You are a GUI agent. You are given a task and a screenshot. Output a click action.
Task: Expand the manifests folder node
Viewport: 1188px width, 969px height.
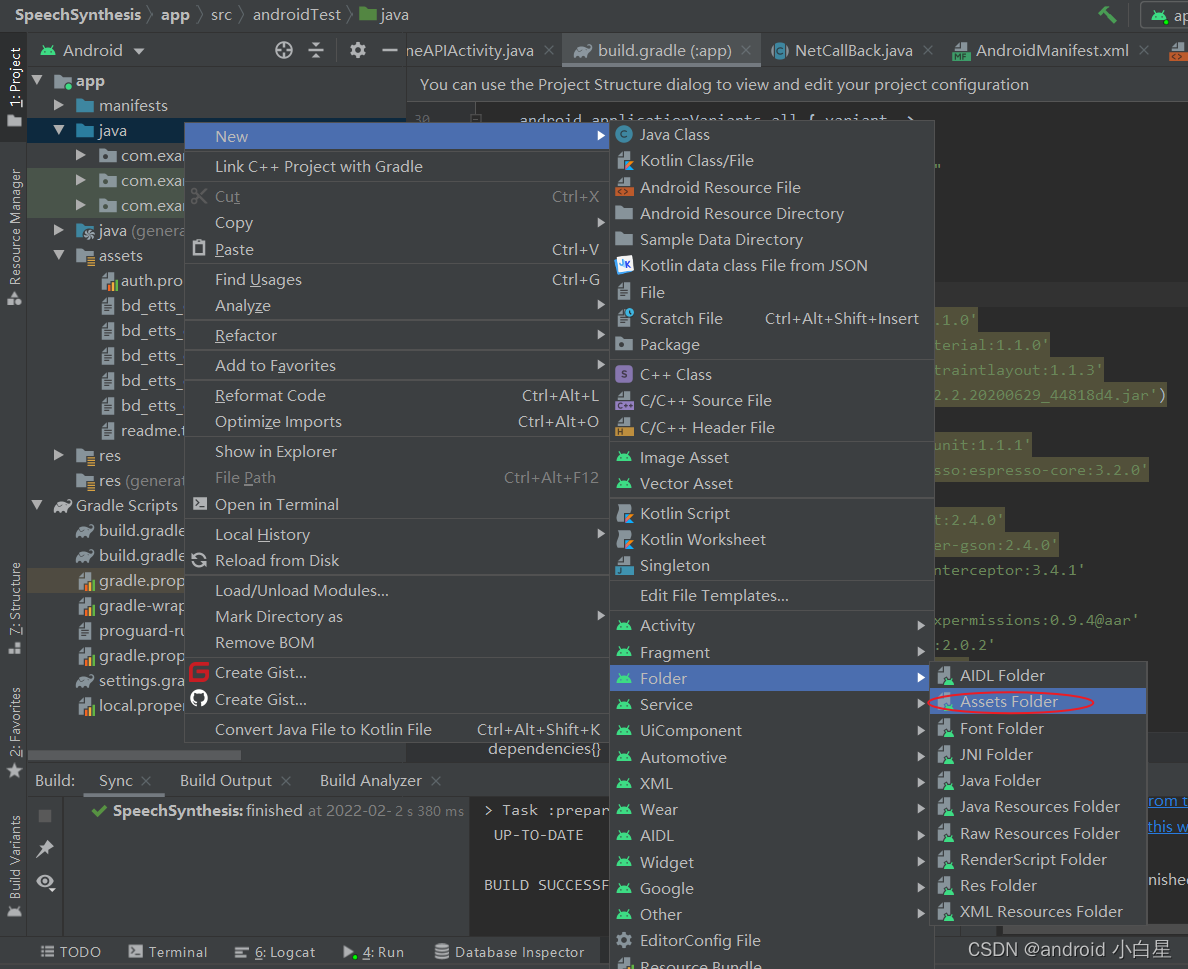coord(59,105)
